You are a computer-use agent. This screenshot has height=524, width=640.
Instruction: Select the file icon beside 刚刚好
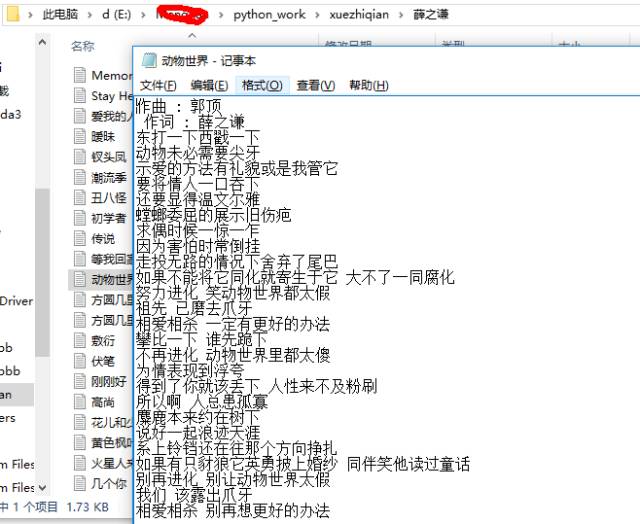(x=80, y=381)
